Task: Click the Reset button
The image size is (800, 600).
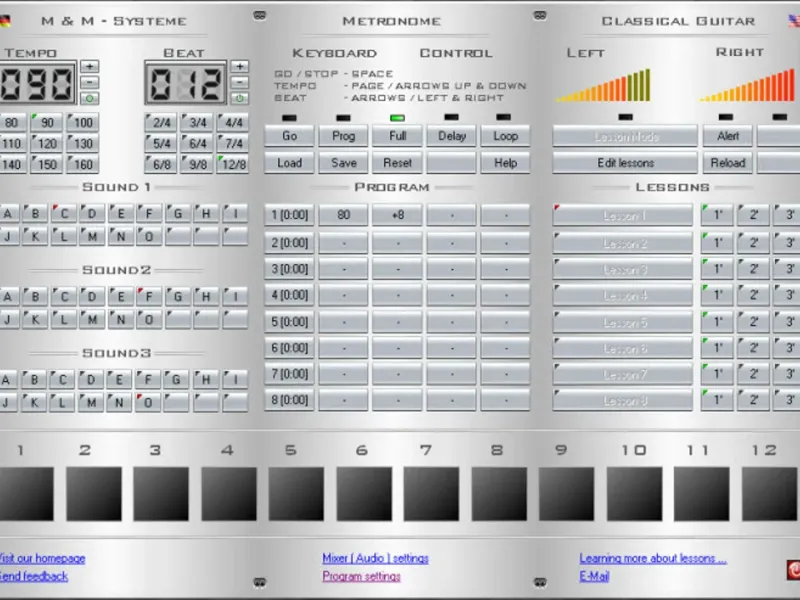Action: click(397, 163)
